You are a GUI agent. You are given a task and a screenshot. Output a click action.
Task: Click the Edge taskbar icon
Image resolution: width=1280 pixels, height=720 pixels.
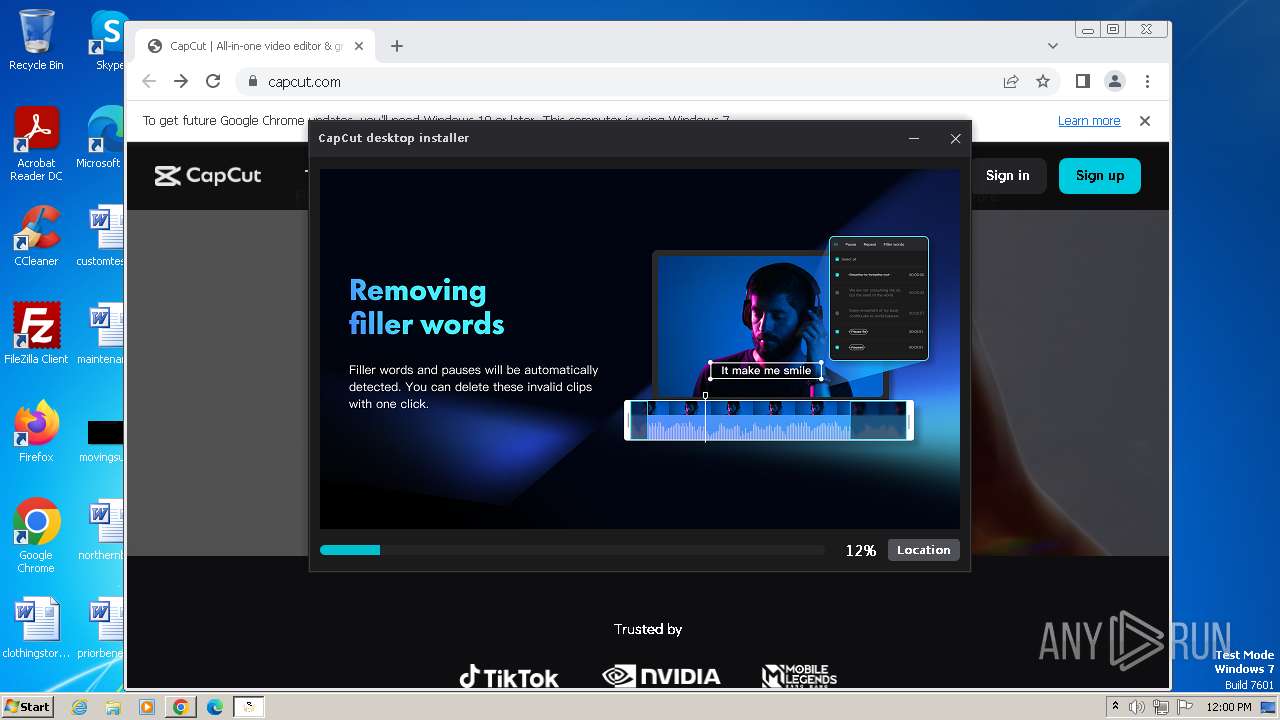point(215,707)
